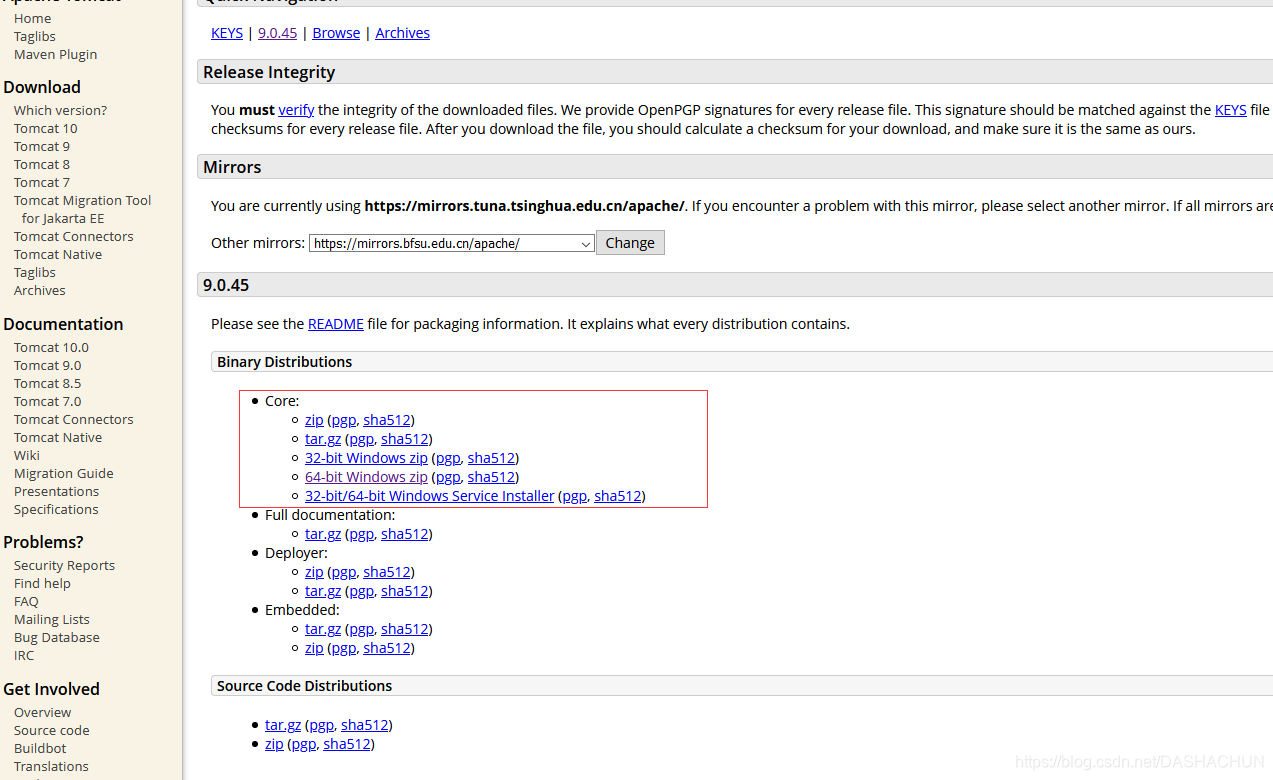Image resolution: width=1273 pixels, height=780 pixels.
Task: Open pgp for 32-bit Windows zip
Action: [x=448, y=458]
